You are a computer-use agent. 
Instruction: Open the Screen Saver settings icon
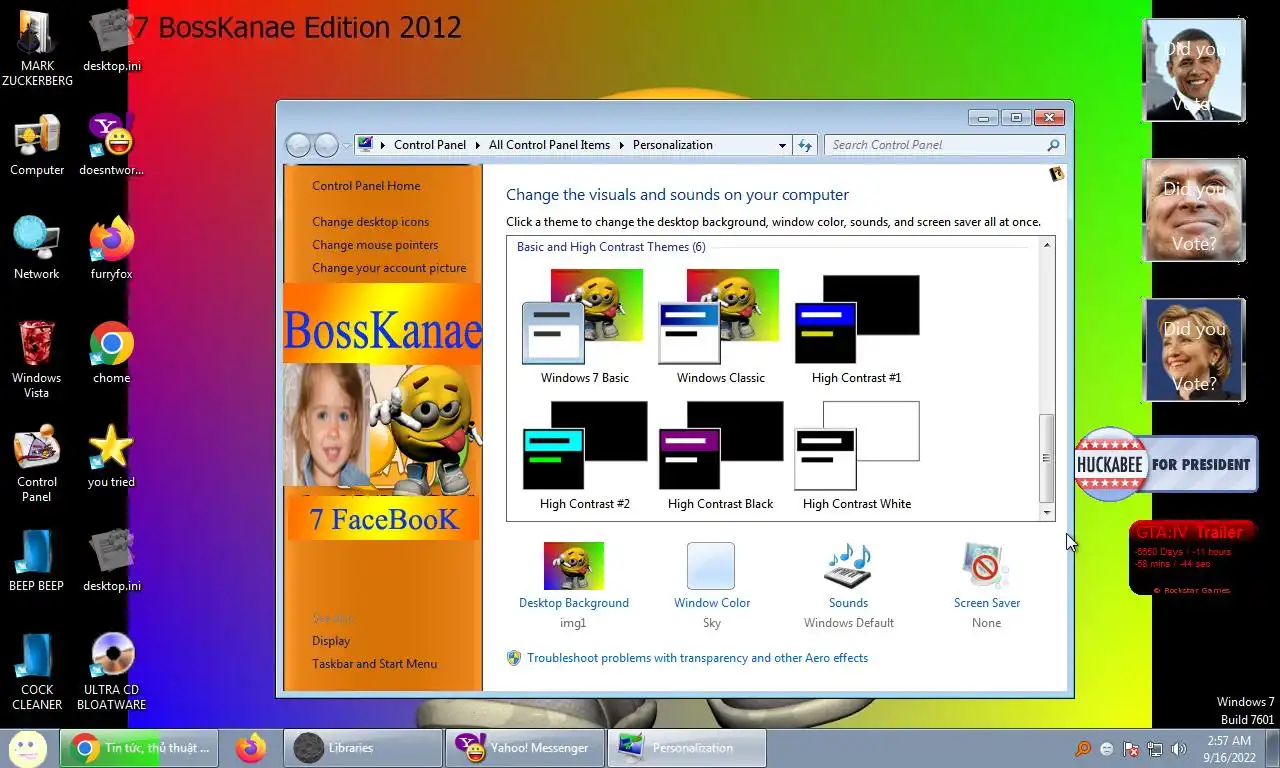[x=986, y=567]
